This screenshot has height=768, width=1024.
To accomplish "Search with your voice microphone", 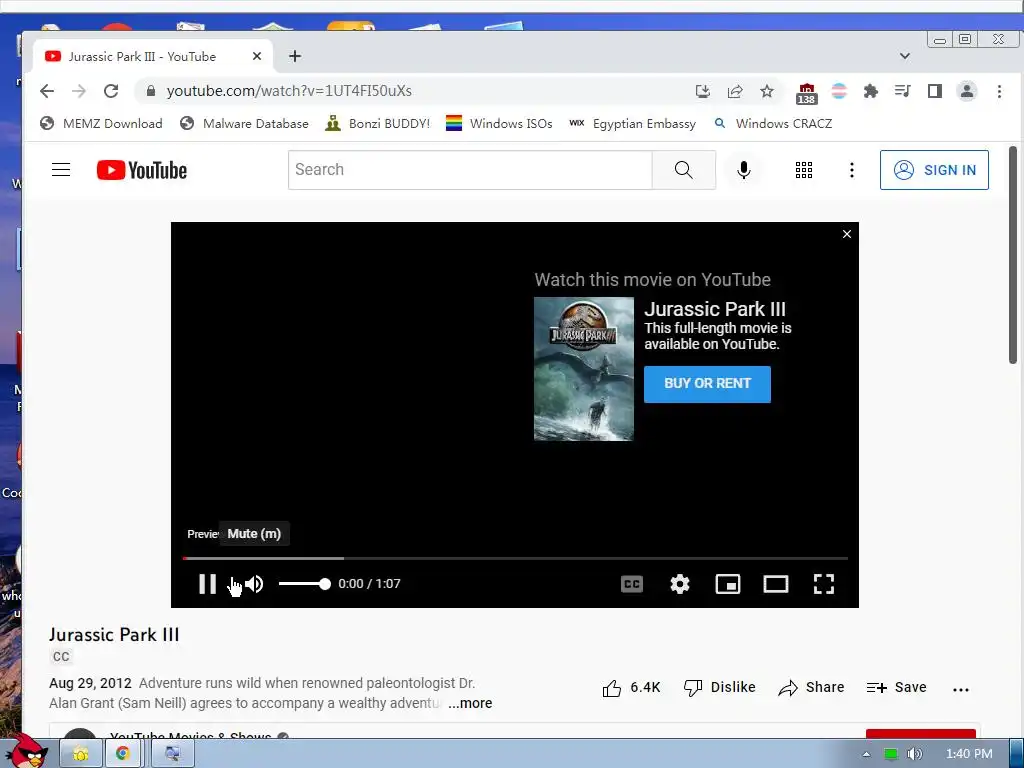I will click(743, 170).
